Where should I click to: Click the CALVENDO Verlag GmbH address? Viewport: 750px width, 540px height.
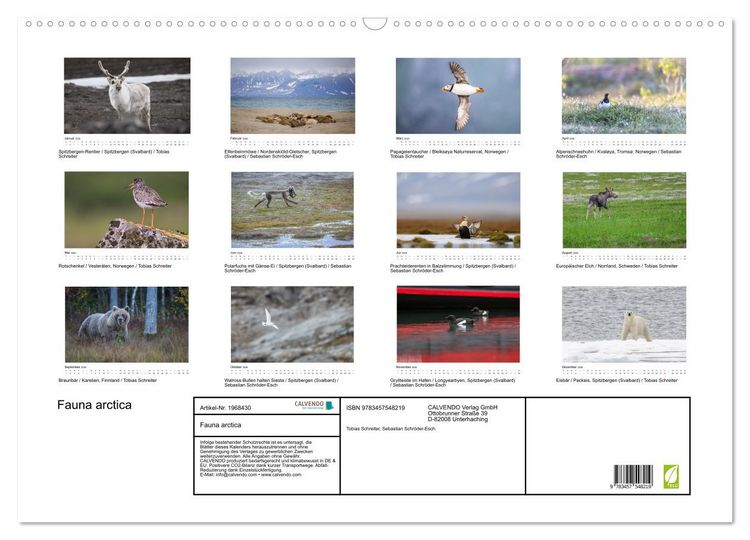(463, 413)
